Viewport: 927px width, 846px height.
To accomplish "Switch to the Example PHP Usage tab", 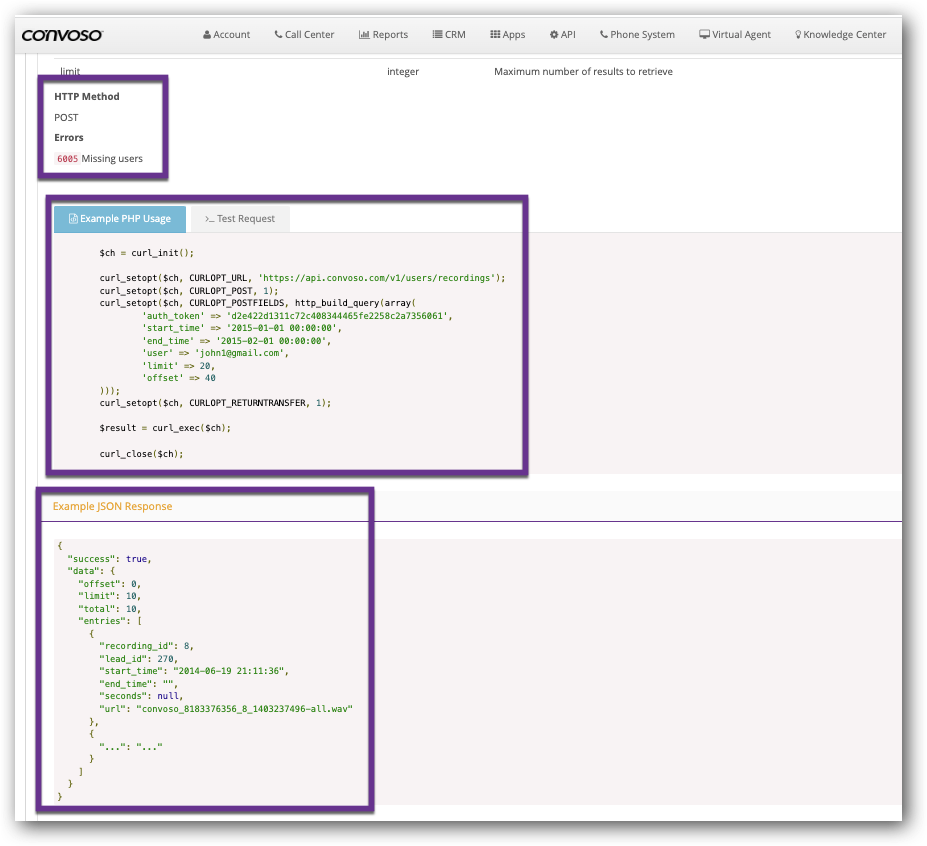I will coord(120,219).
